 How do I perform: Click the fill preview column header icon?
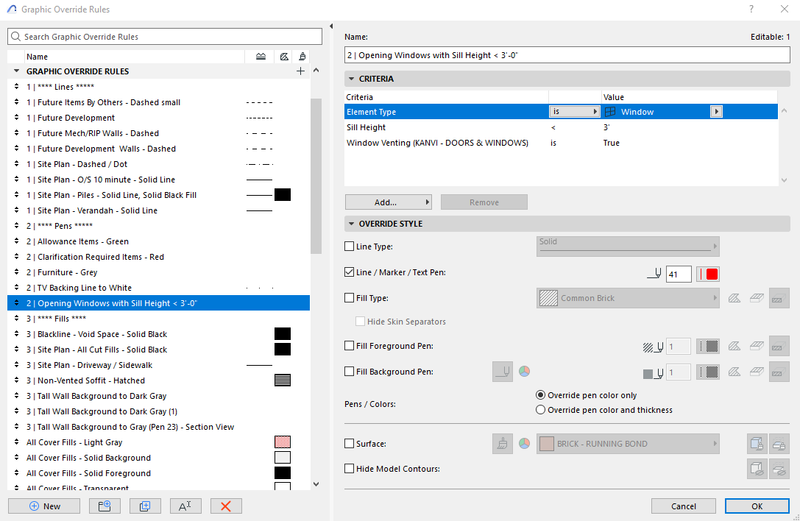tap(284, 57)
